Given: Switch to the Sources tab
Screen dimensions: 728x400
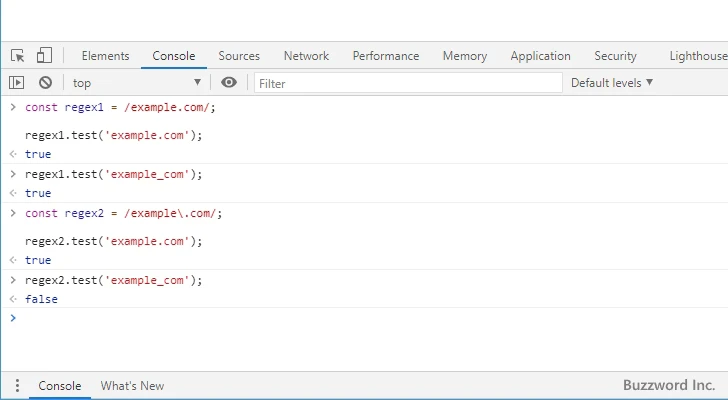Looking at the screenshot, I should pyautogui.click(x=239, y=56).
